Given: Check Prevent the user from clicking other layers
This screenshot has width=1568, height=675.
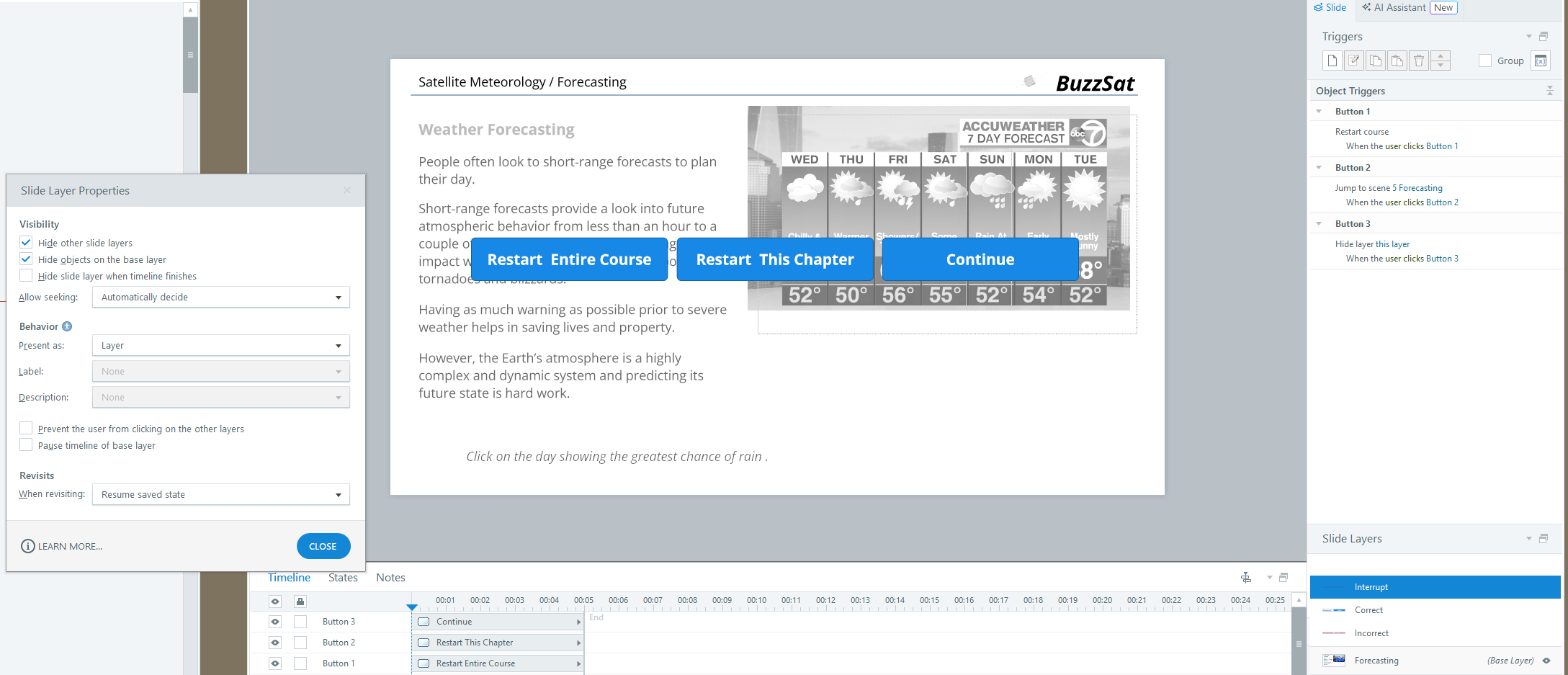Looking at the screenshot, I should click(x=26, y=429).
